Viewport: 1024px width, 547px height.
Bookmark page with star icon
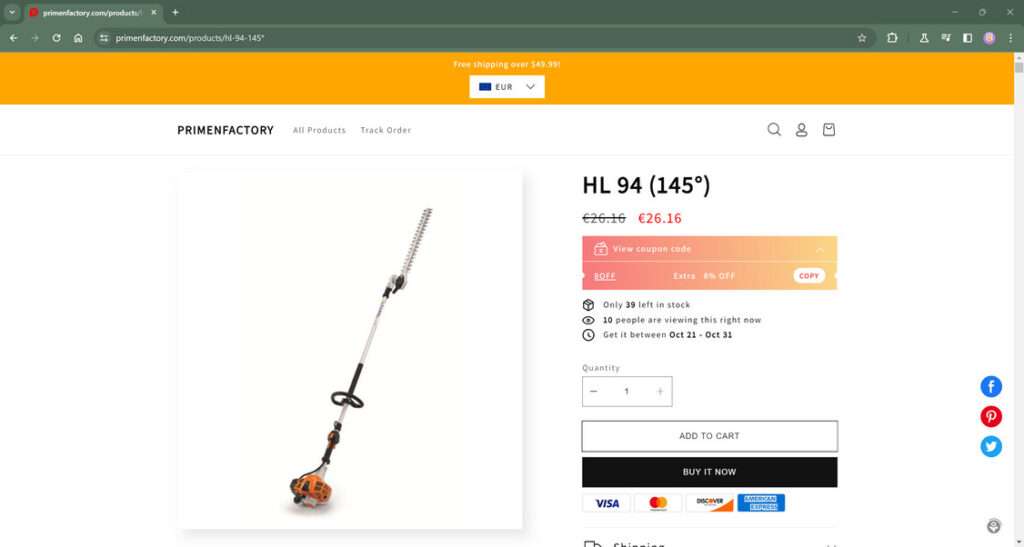[862, 38]
